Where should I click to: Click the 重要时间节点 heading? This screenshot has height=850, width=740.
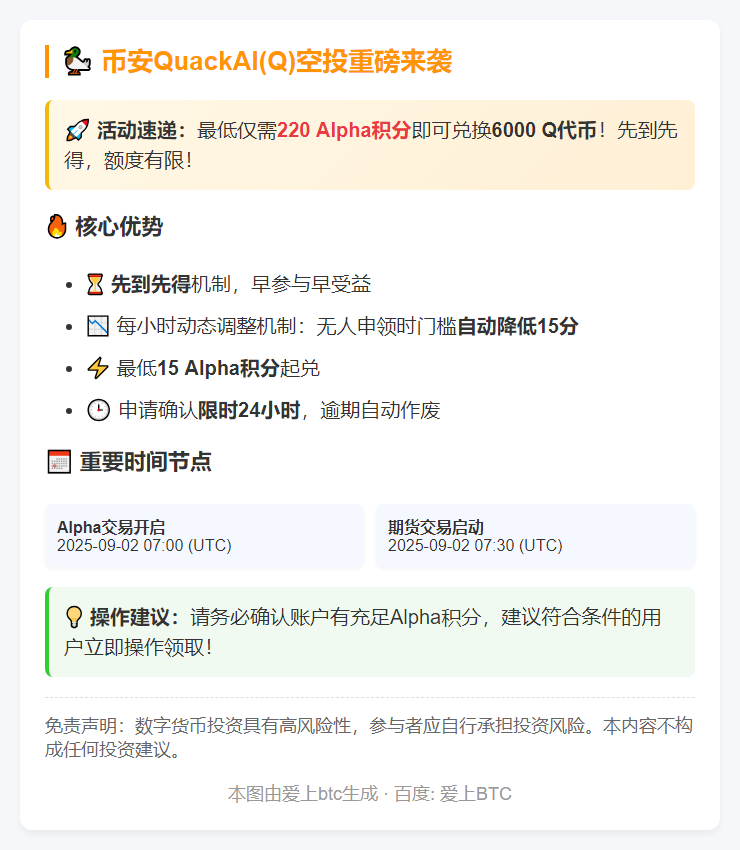[x=146, y=462]
